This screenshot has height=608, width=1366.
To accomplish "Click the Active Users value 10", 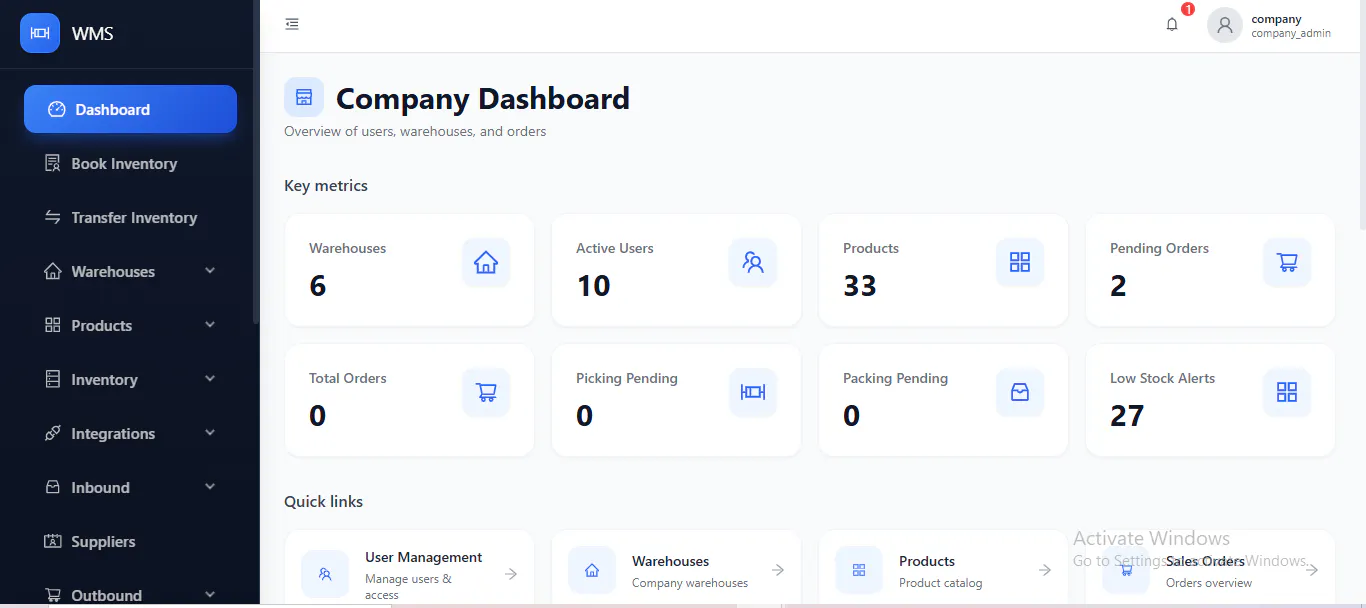I will coord(593,286).
